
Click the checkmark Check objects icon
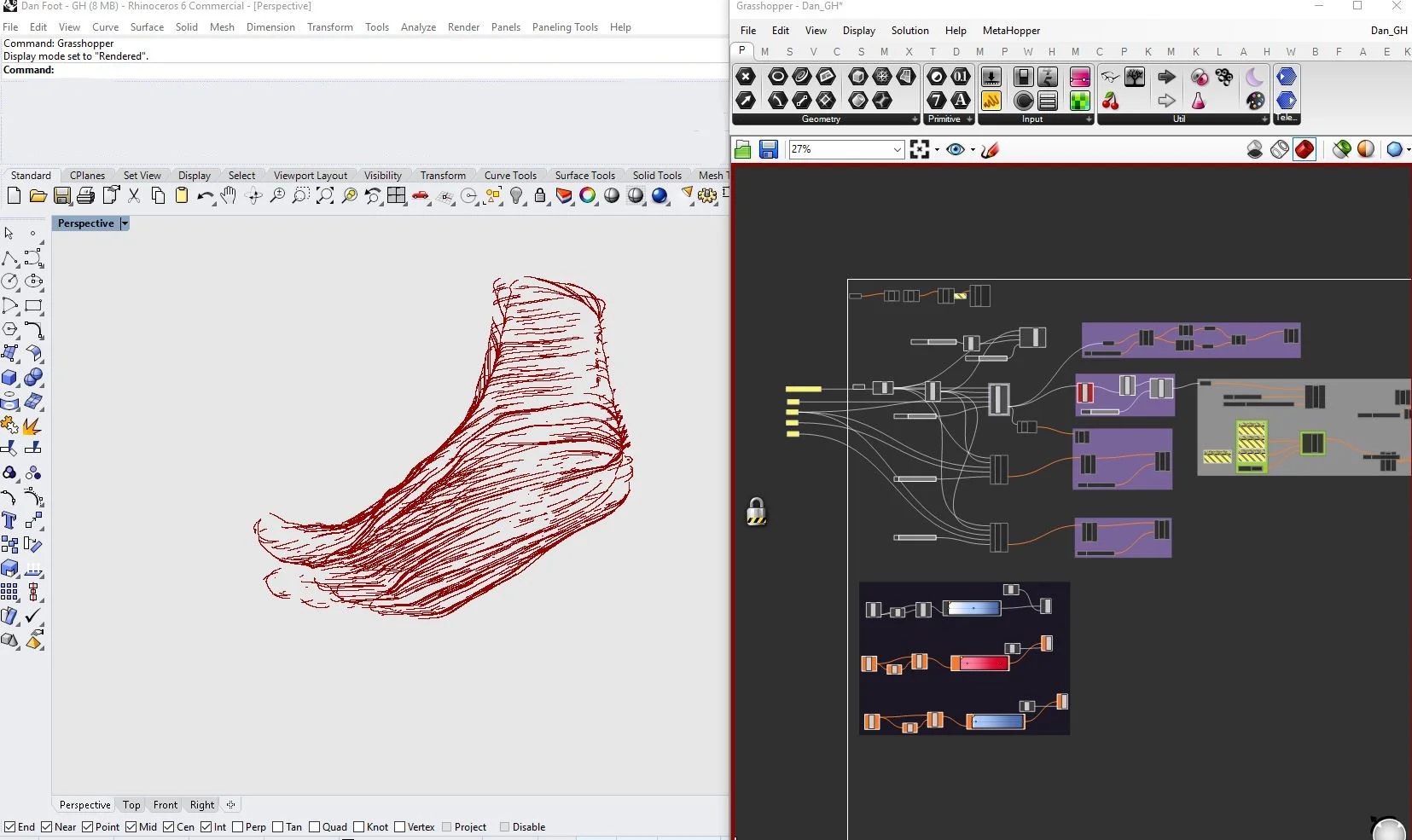coord(33,616)
